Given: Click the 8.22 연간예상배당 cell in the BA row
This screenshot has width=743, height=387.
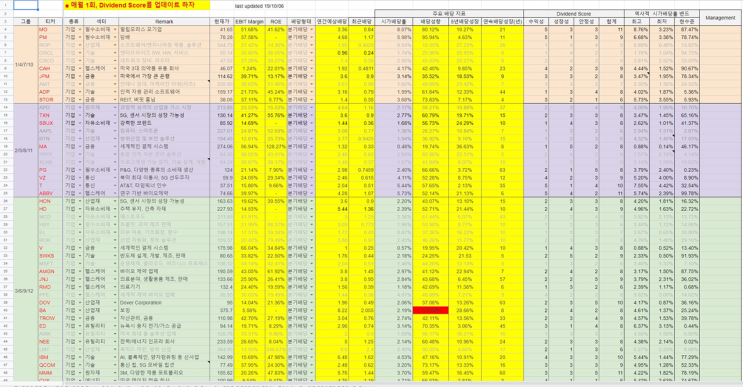Looking at the screenshot, I should point(332,310).
